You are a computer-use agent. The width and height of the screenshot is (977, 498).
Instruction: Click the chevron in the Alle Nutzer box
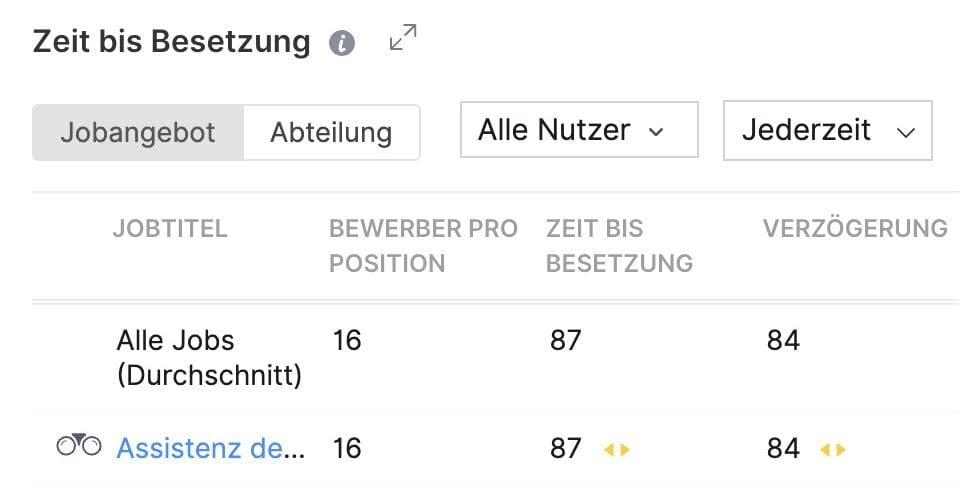click(x=655, y=132)
